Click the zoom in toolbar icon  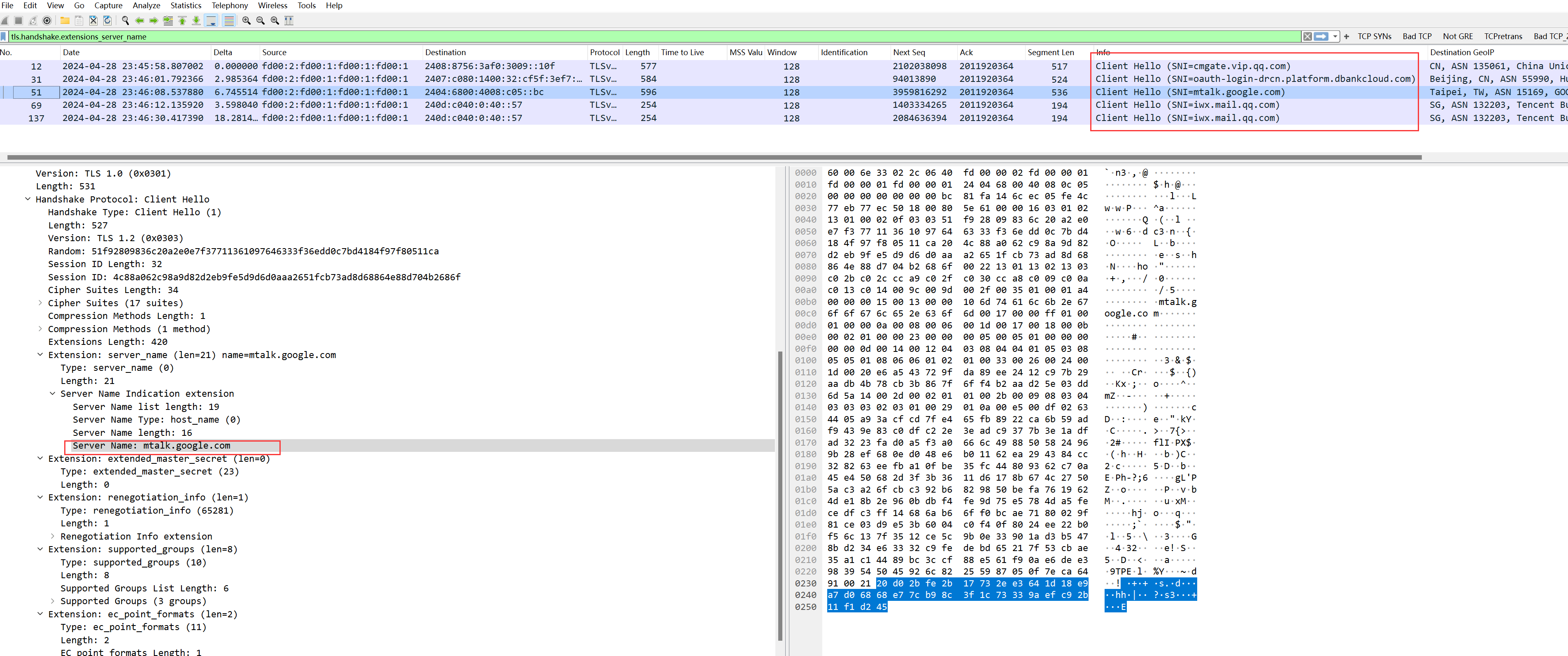(247, 20)
